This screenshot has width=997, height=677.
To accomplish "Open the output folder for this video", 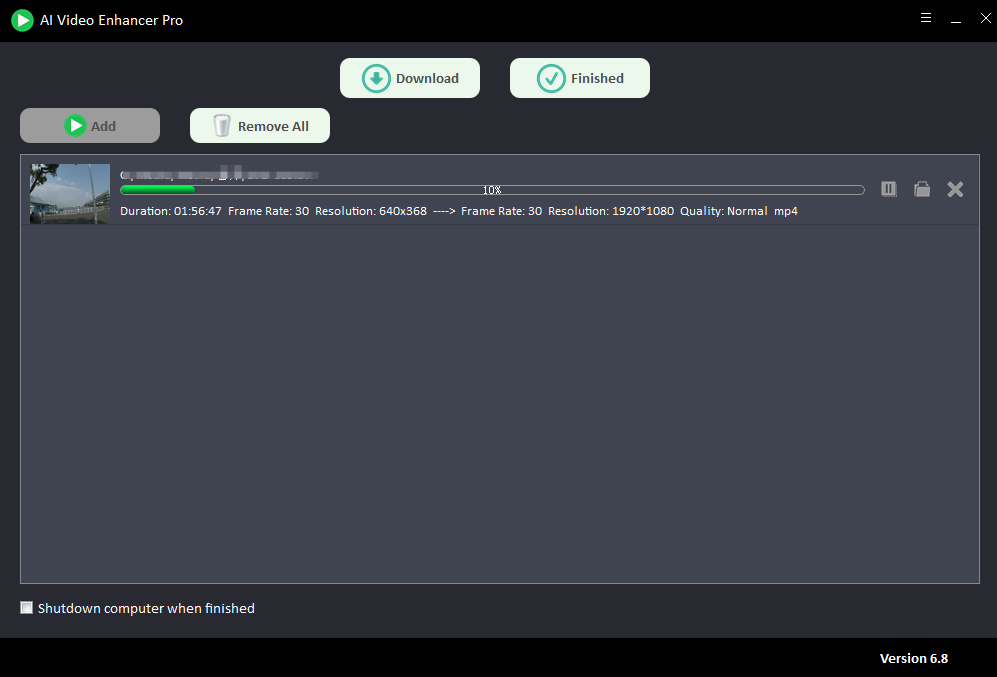I will tap(922, 189).
